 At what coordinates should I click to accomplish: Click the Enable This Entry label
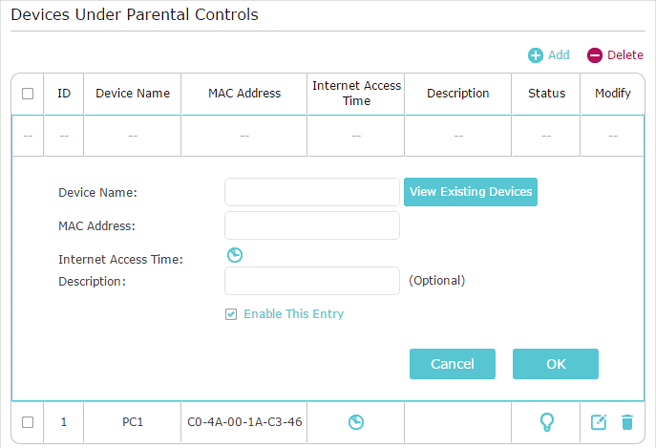pyautogui.click(x=294, y=314)
